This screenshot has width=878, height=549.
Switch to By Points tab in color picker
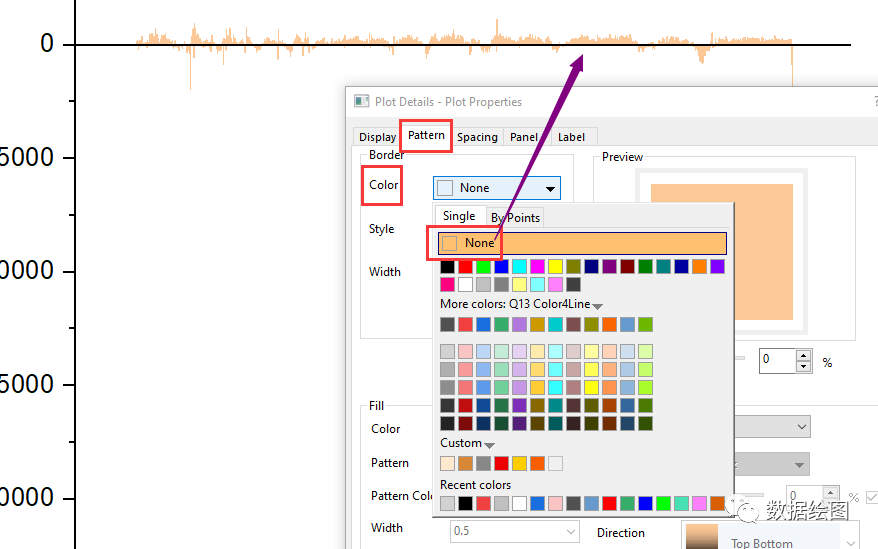coord(515,217)
